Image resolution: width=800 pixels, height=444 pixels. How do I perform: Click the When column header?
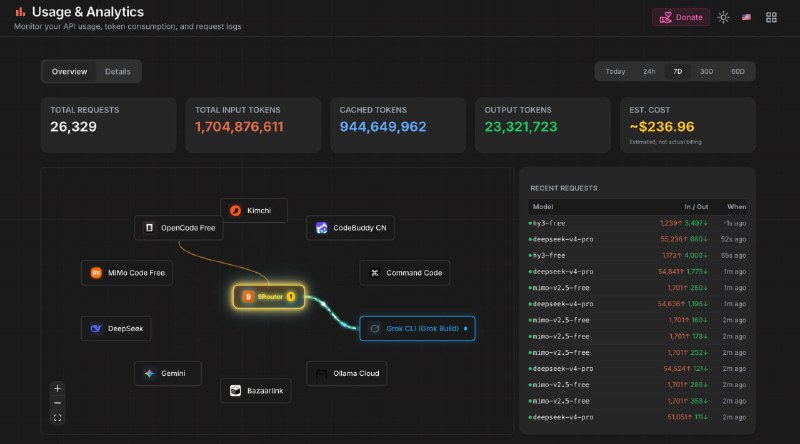736,207
